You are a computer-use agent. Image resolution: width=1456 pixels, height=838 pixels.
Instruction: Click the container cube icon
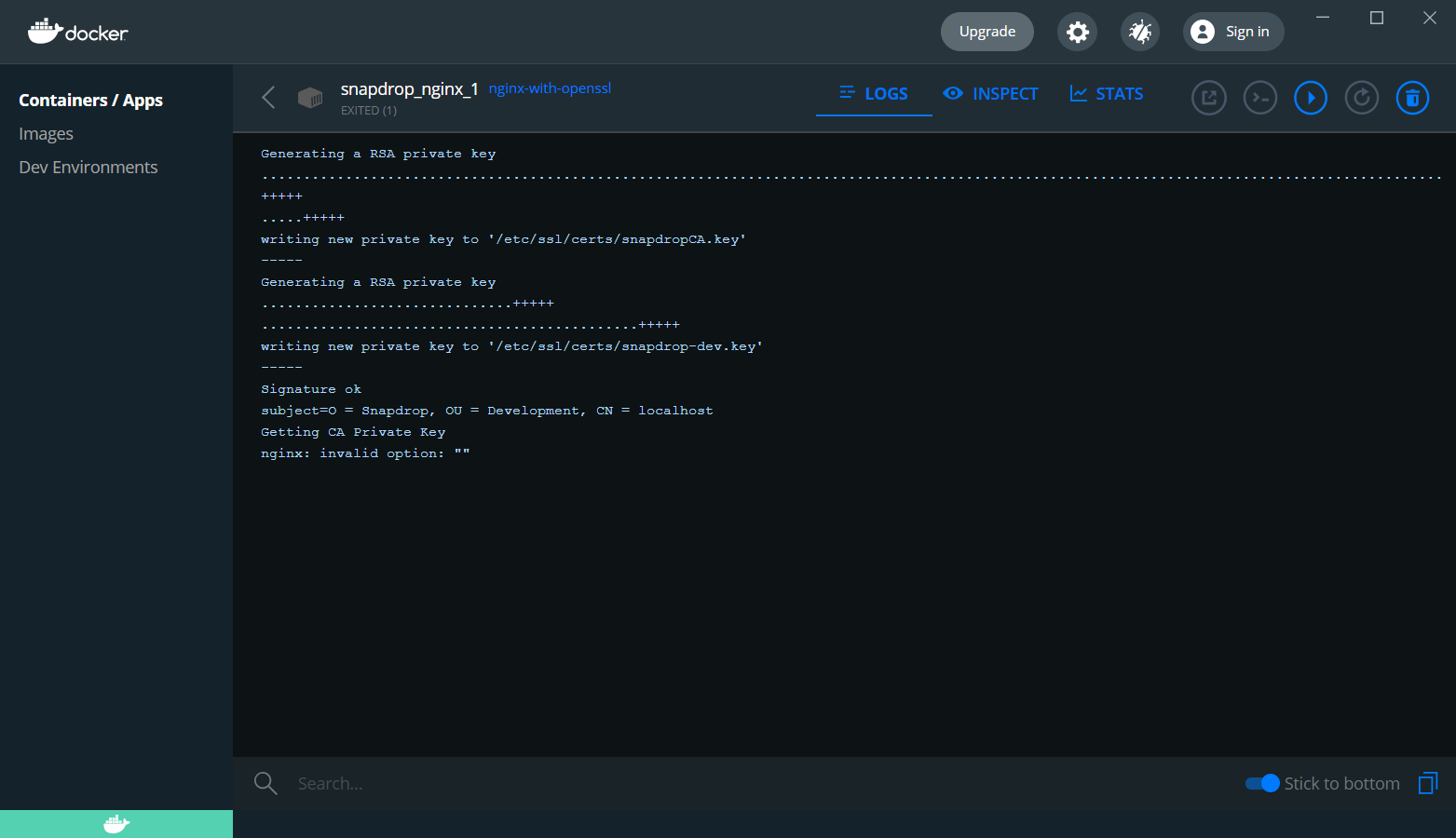pos(310,97)
